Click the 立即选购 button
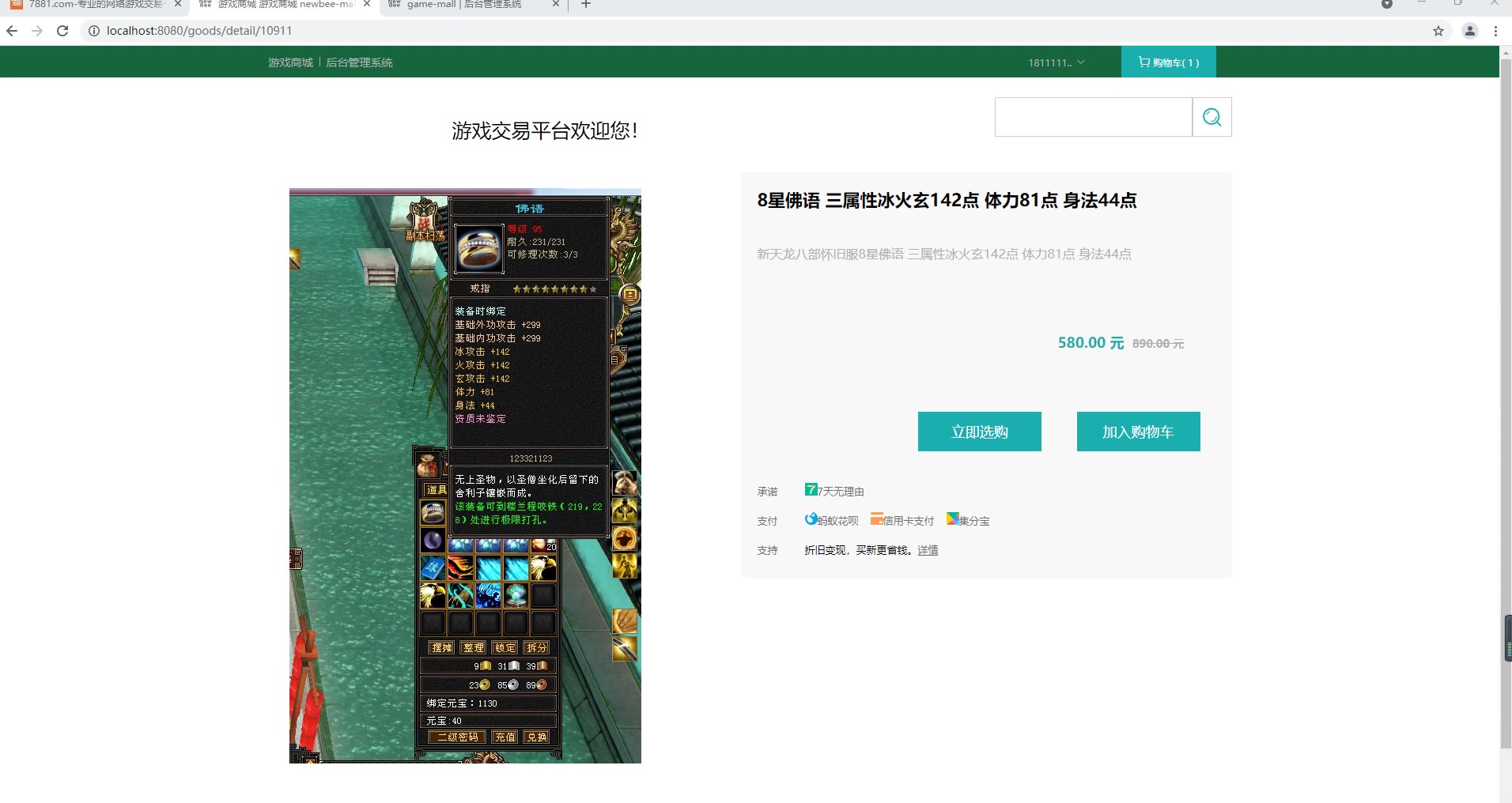This screenshot has width=1512, height=803. click(x=979, y=432)
